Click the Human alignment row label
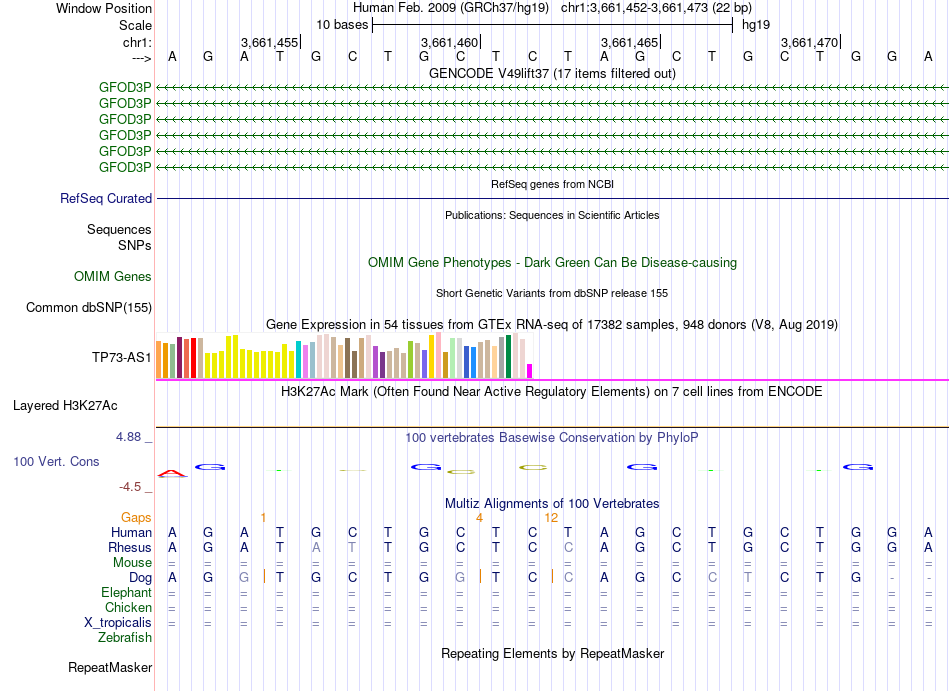950x691 pixels. [131, 532]
